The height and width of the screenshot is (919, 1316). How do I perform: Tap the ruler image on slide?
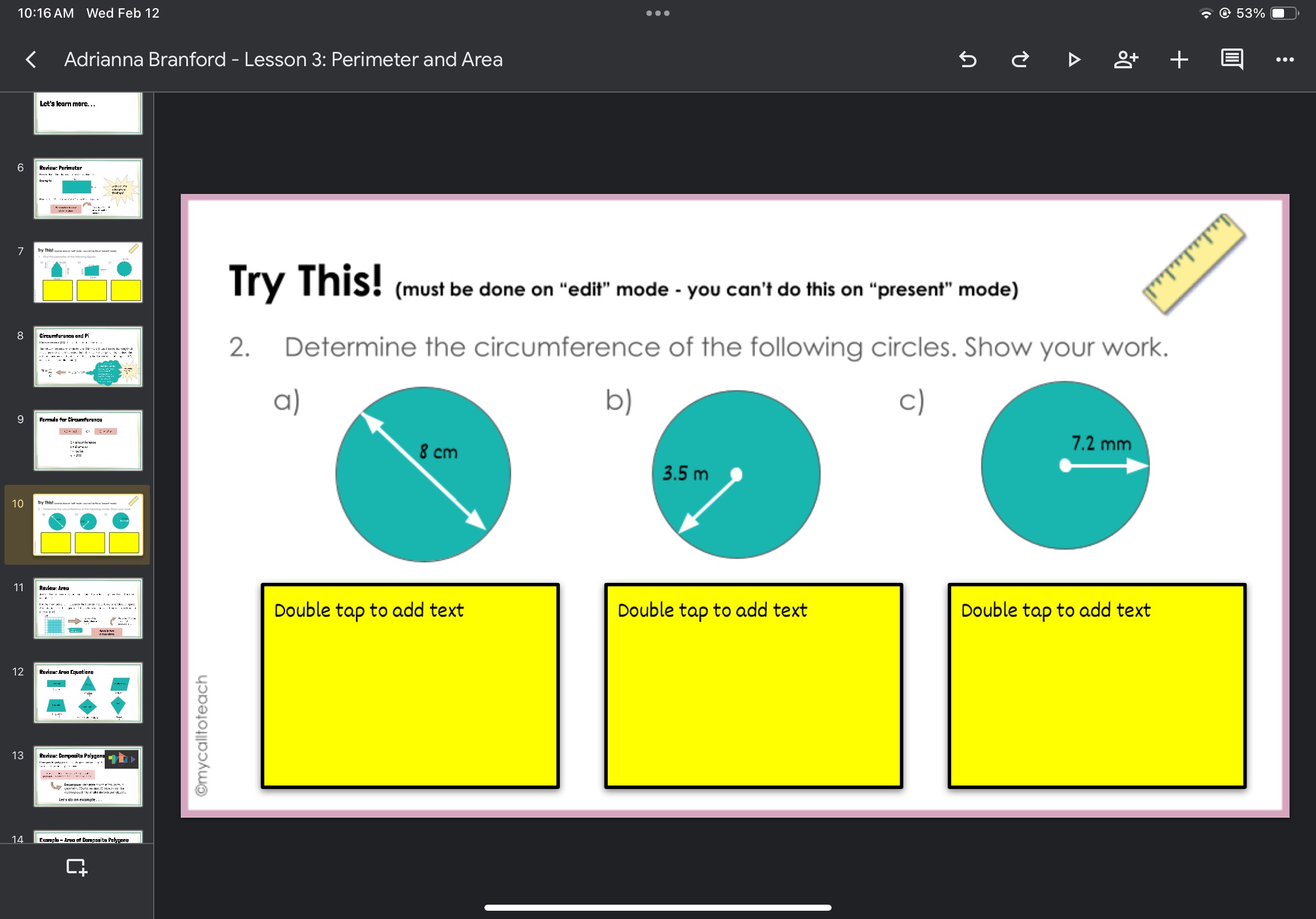click(1195, 264)
